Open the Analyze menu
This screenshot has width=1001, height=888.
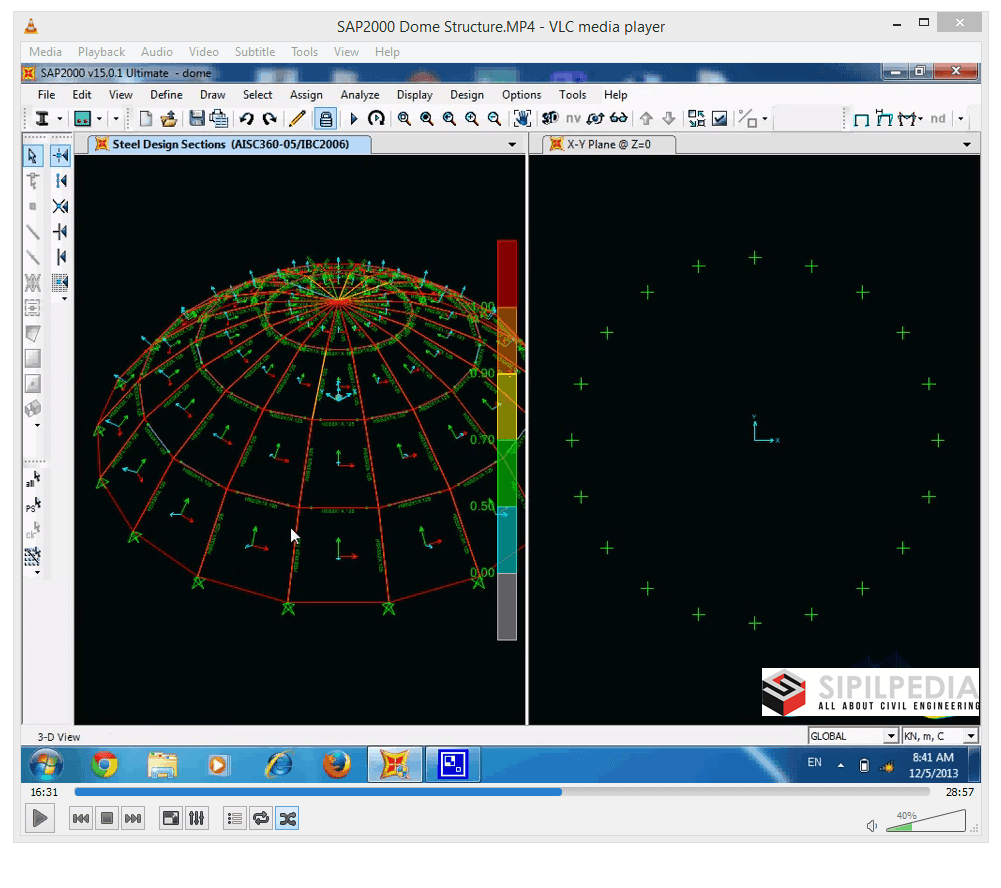click(360, 94)
